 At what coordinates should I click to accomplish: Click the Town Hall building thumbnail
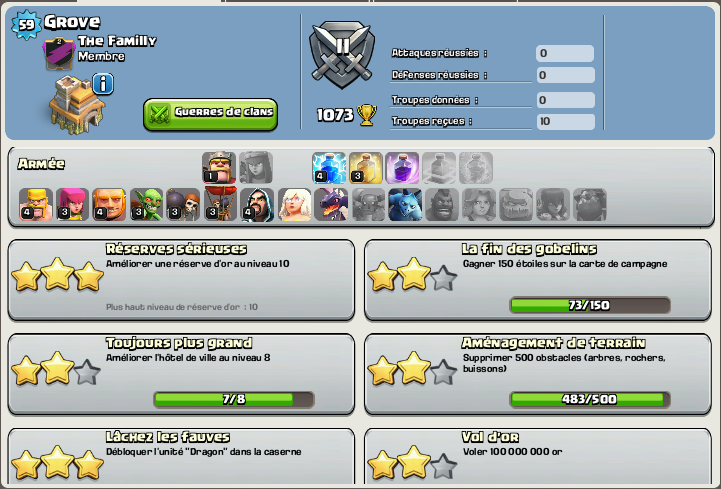(x=76, y=105)
